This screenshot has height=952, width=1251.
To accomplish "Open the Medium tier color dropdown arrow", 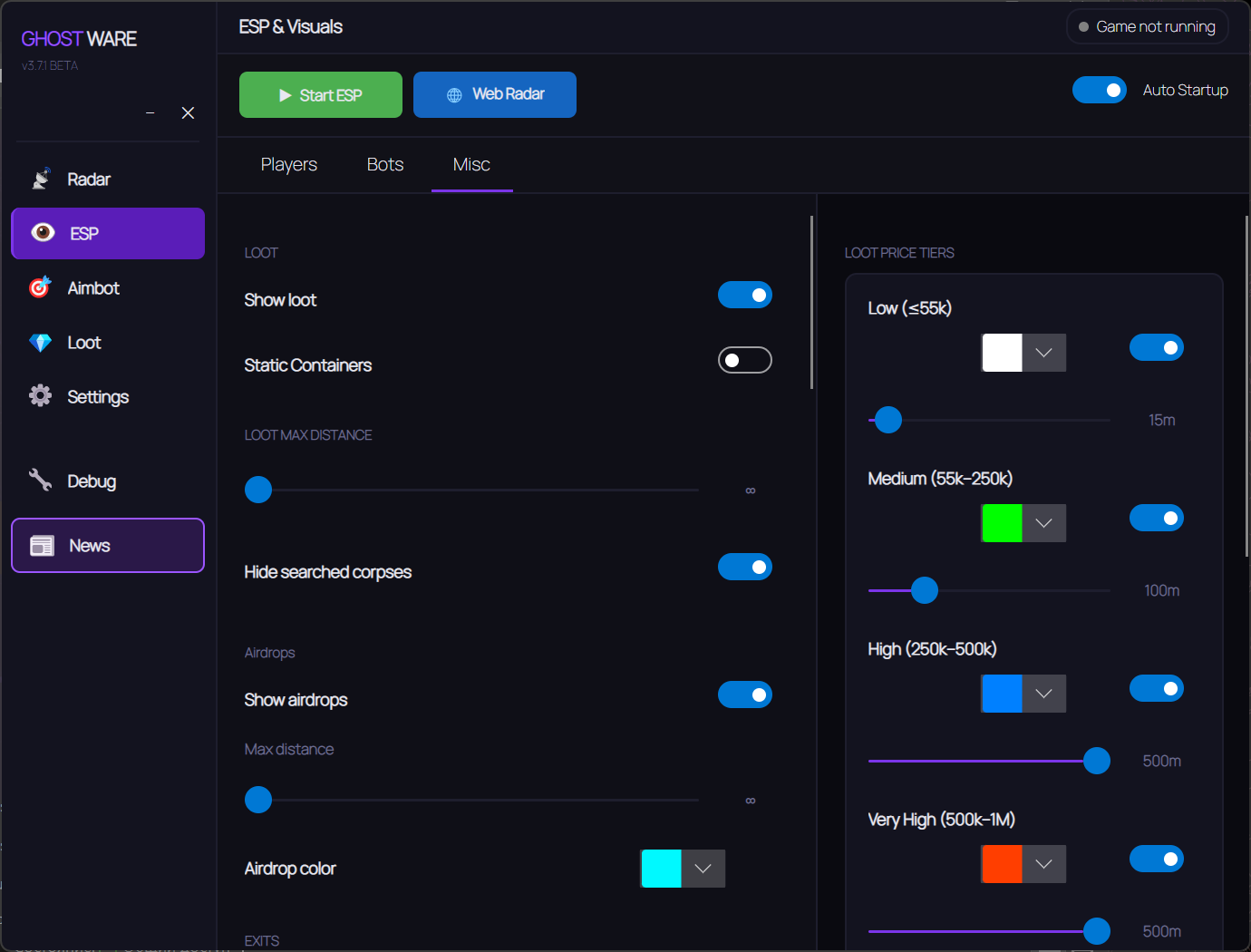I will pos(1044,523).
